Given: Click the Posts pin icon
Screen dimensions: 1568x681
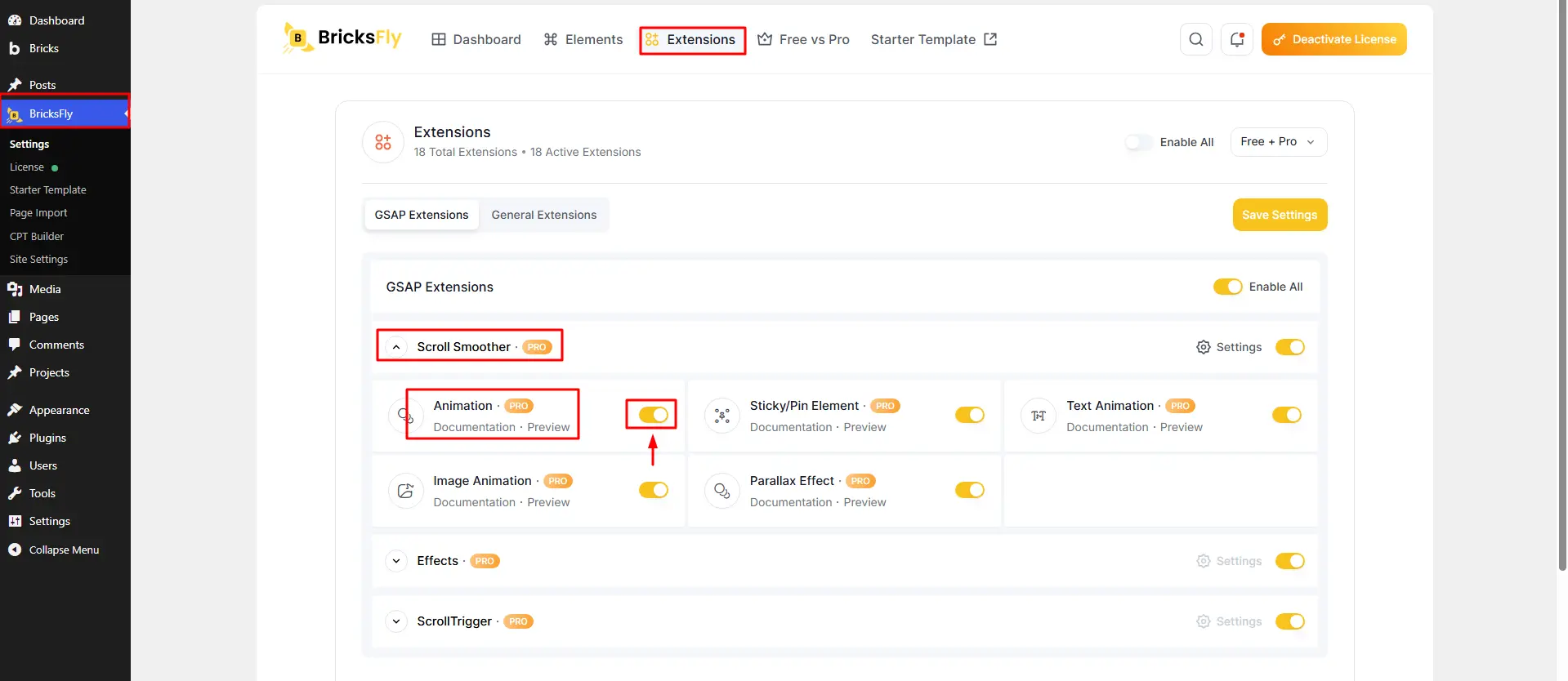Looking at the screenshot, I should (x=15, y=85).
